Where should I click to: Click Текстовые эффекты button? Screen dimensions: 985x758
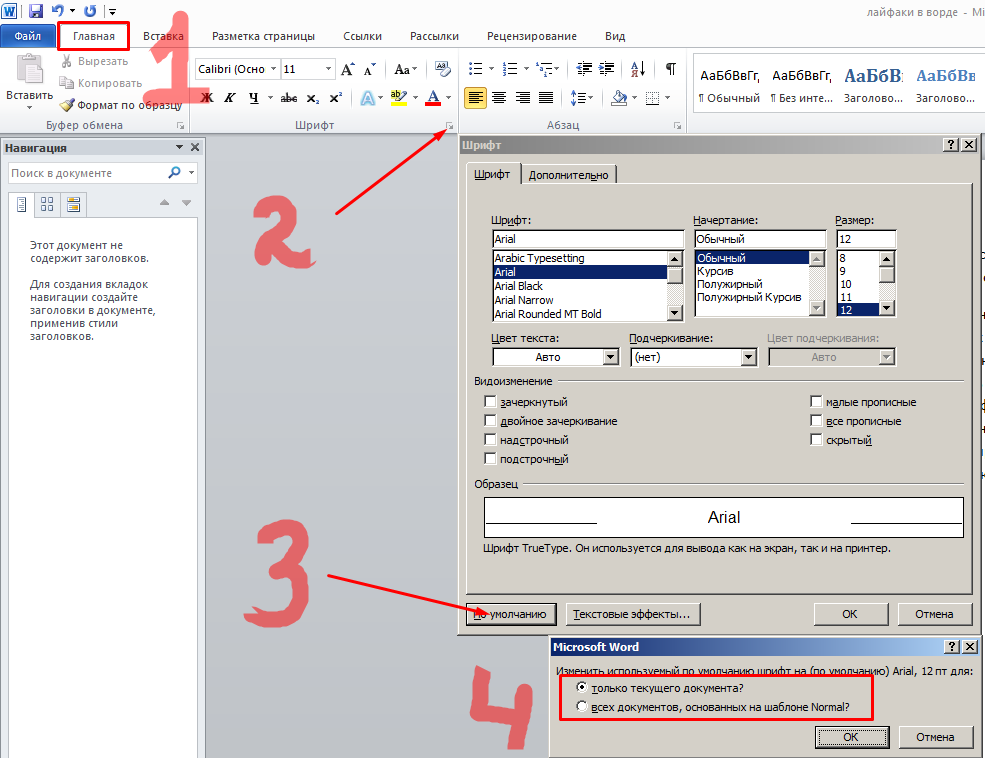tap(632, 614)
